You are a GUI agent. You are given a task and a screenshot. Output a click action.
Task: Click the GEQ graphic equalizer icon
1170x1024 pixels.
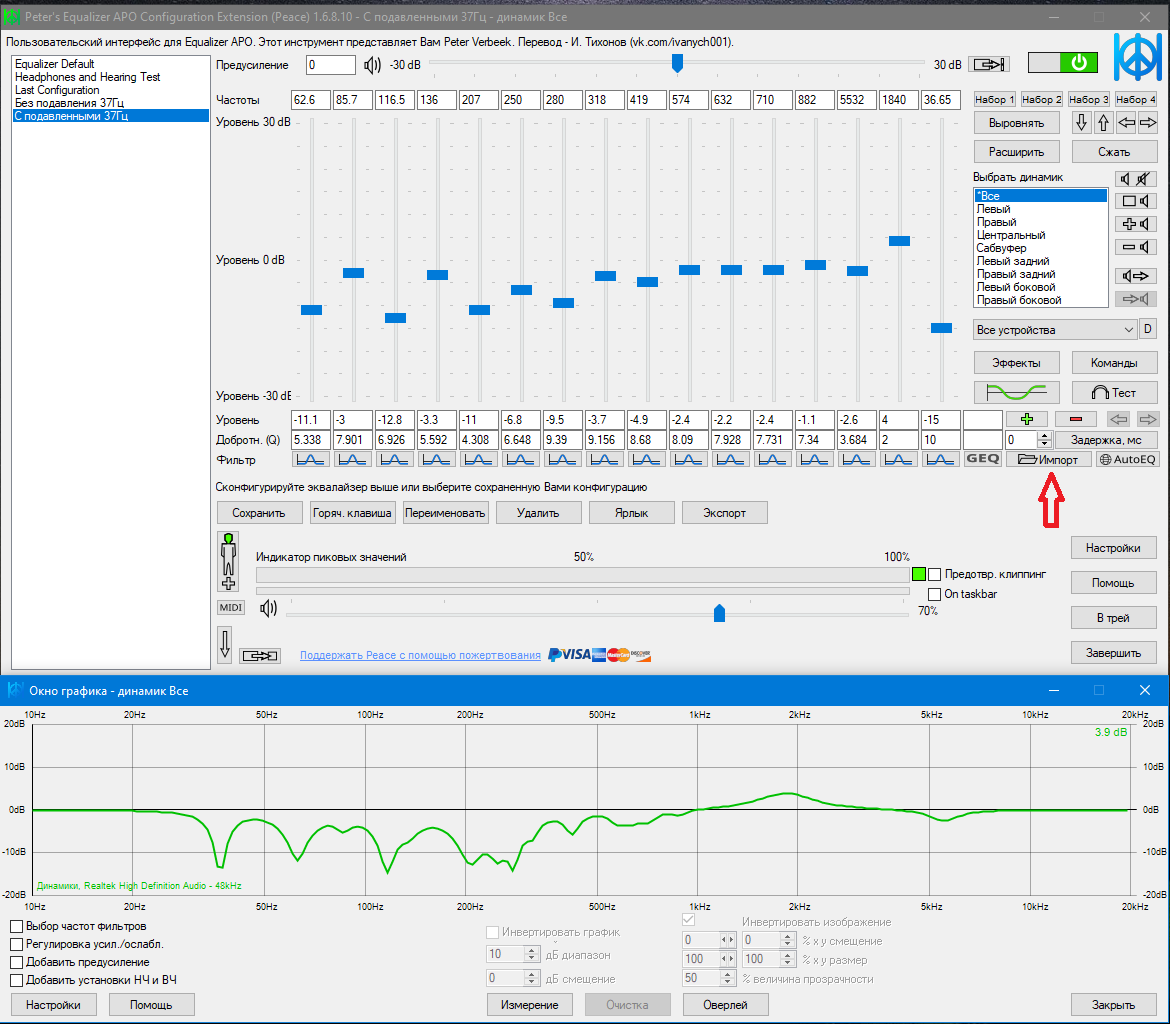click(982, 459)
